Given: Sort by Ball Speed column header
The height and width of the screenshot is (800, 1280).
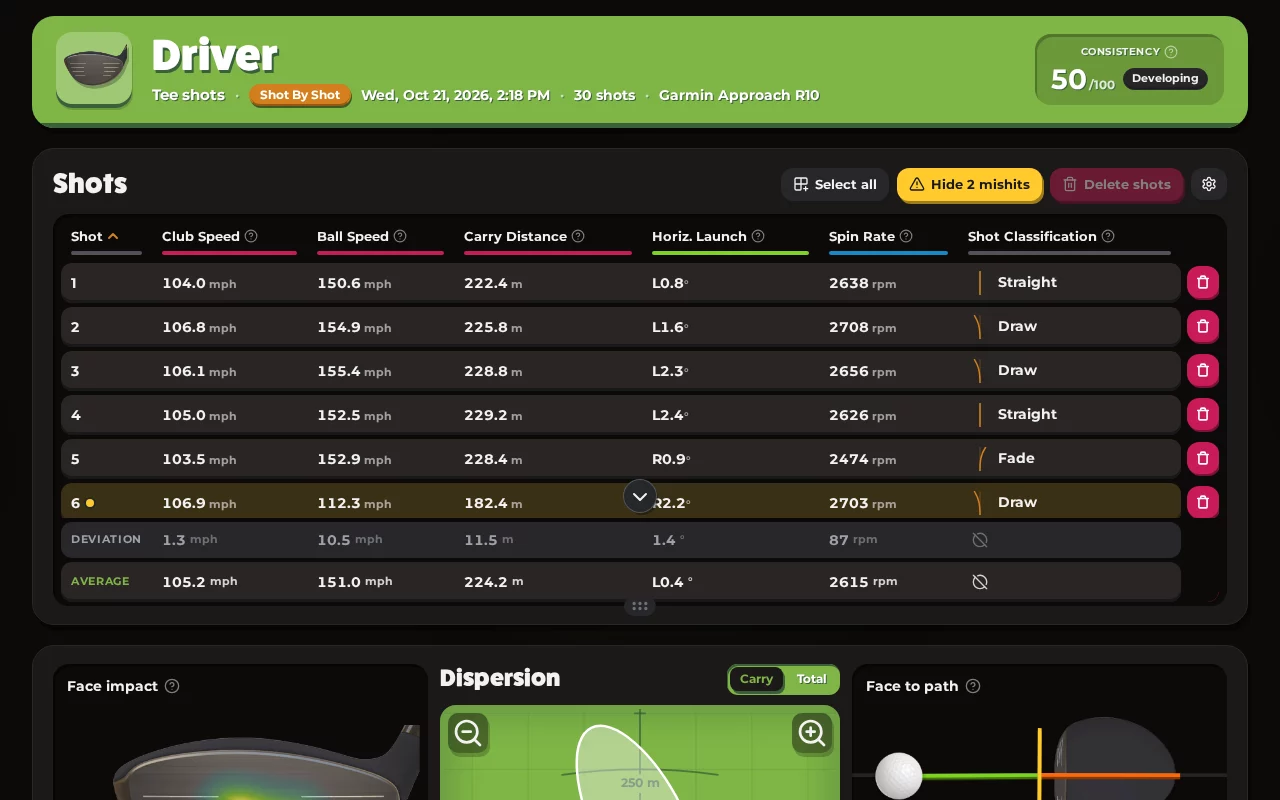Looking at the screenshot, I should click(353, 236).
